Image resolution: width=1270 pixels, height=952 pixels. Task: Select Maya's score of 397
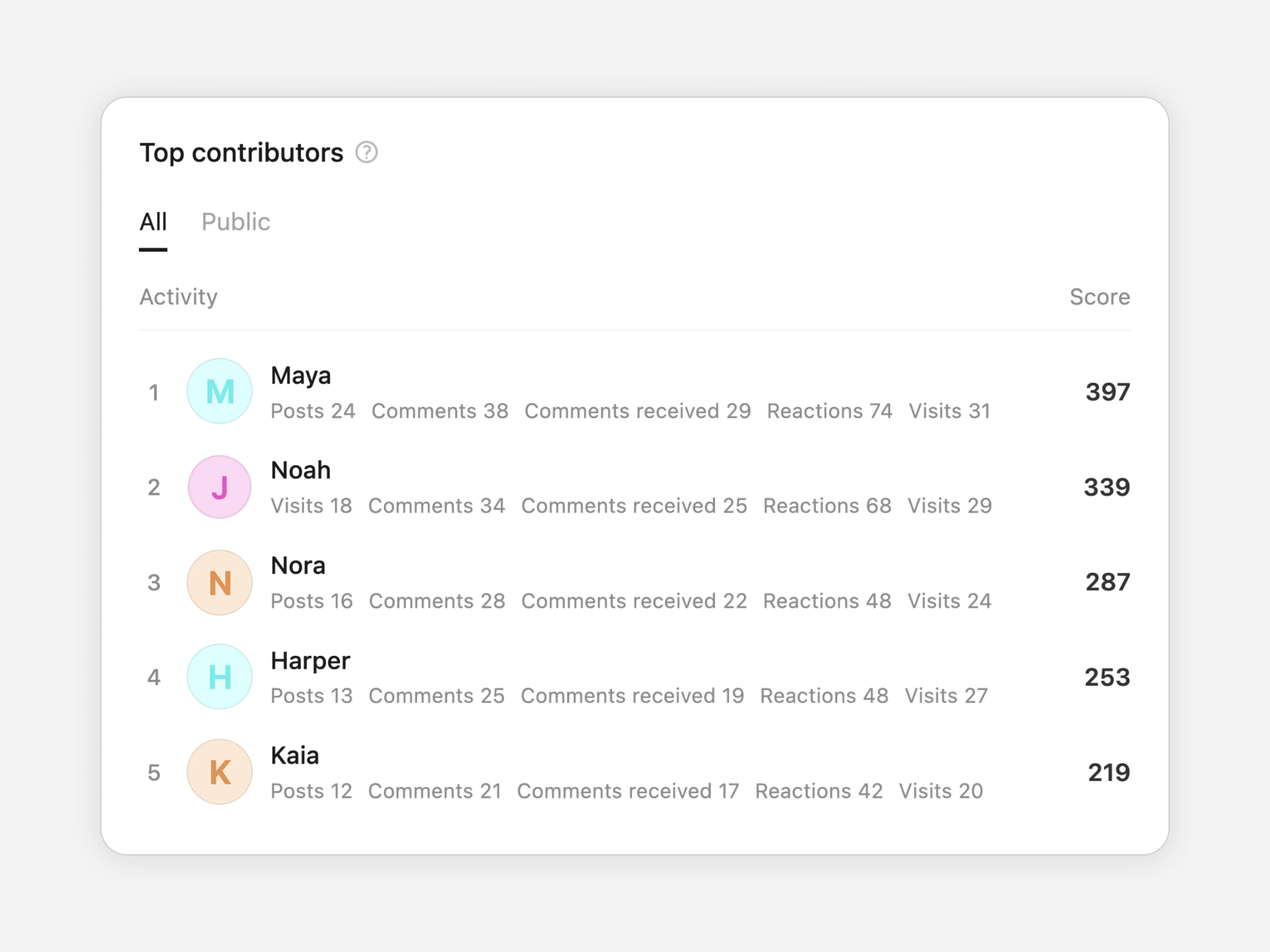point(1107,392)
